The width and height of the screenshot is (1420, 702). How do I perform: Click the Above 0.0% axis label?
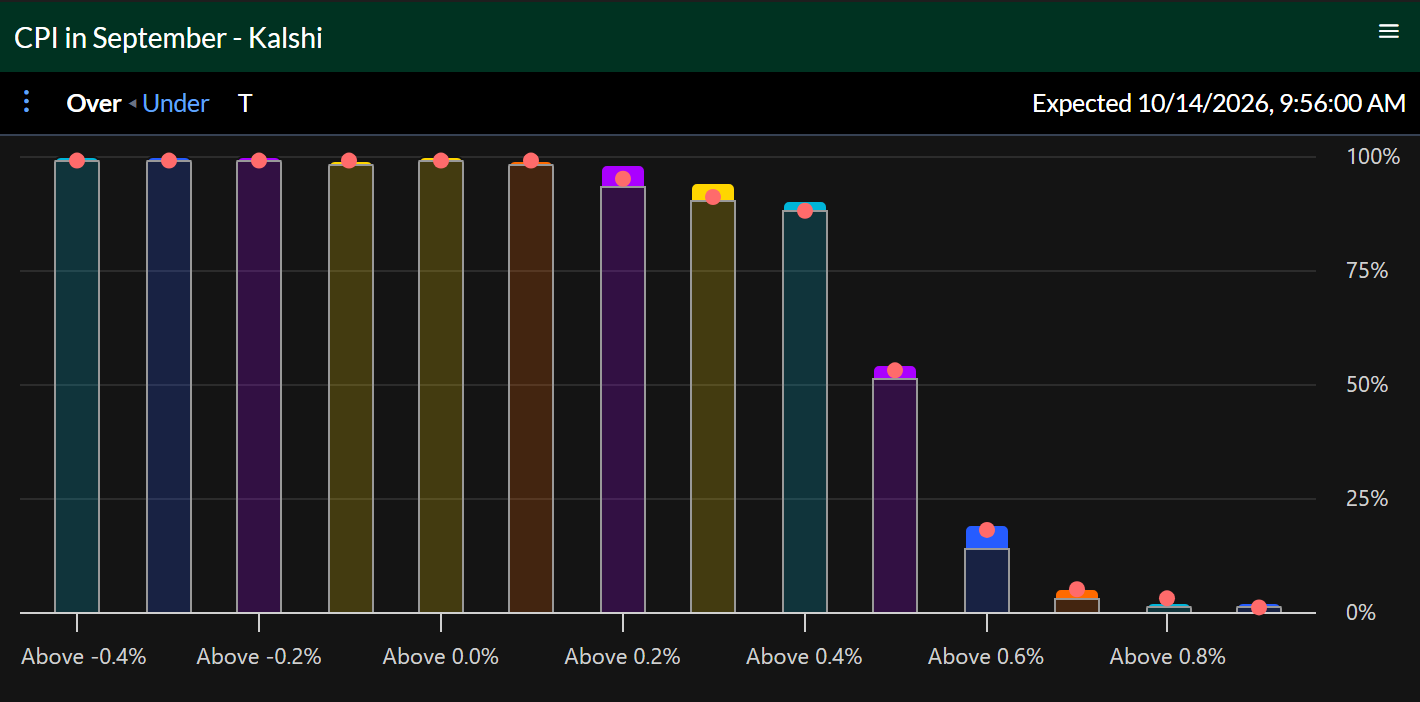pos(441,657)
